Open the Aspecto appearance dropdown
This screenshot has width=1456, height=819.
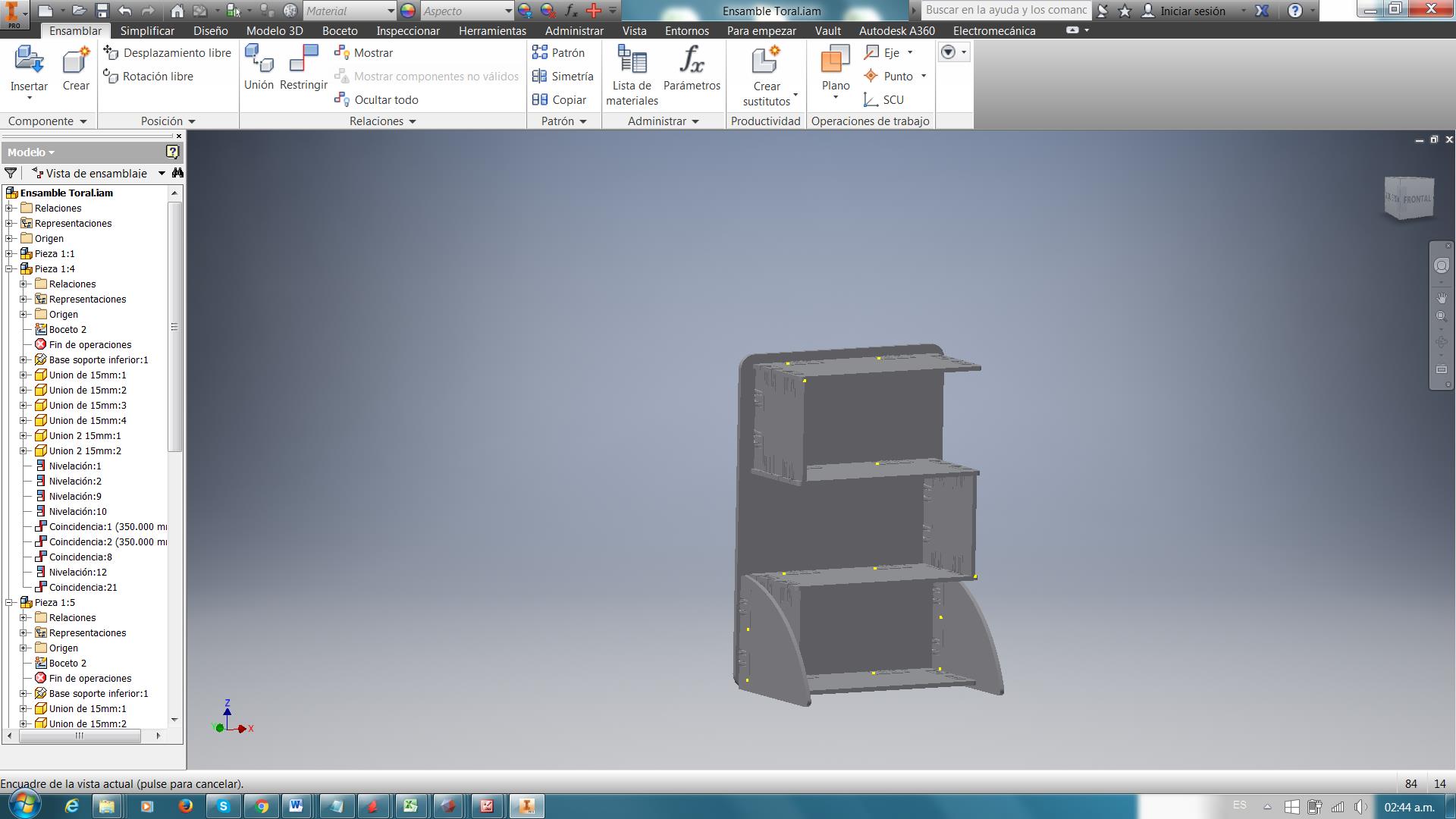click(x=508, y=11)
